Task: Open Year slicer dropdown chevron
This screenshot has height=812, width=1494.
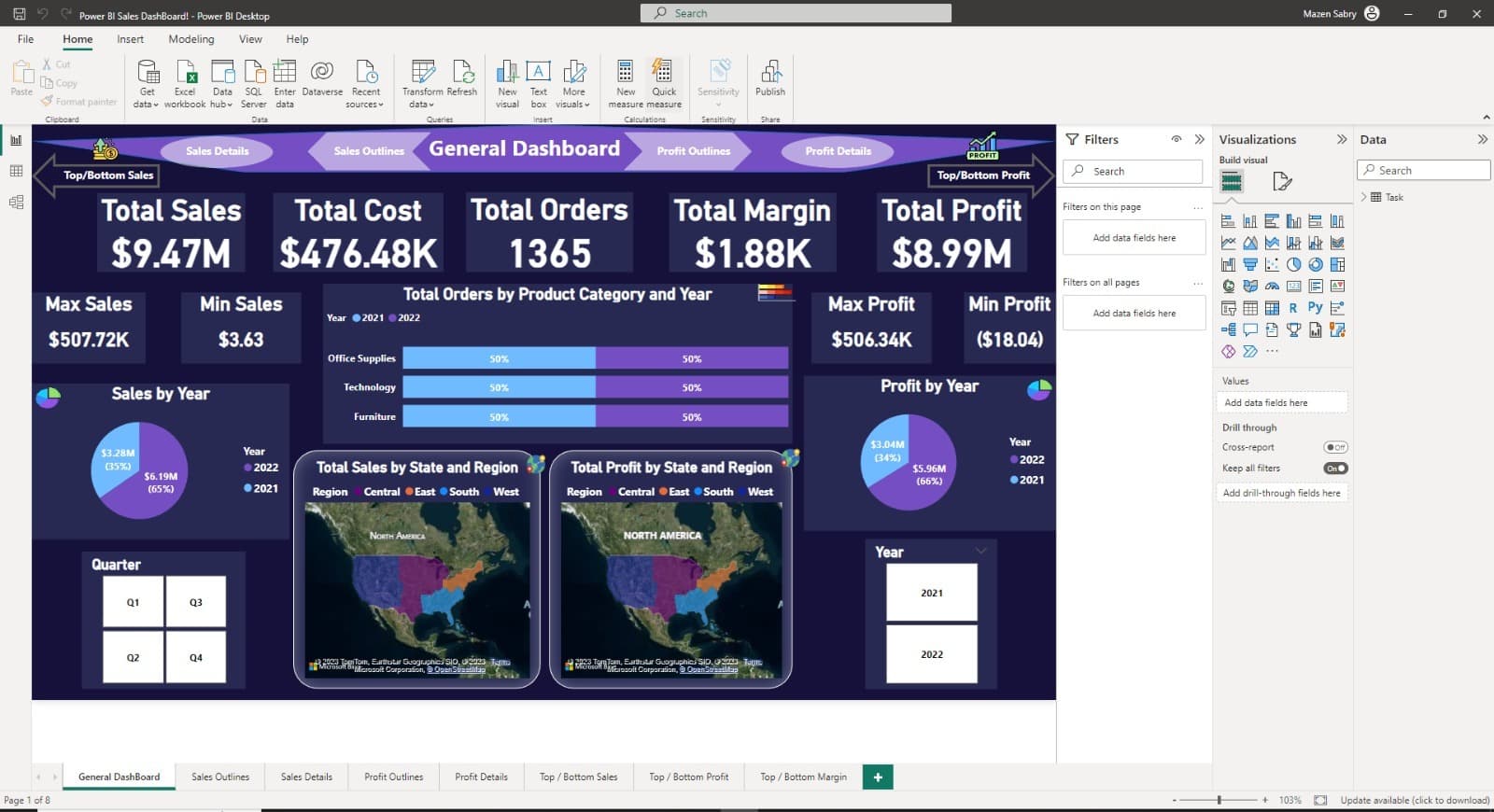Action: (981, 551)
